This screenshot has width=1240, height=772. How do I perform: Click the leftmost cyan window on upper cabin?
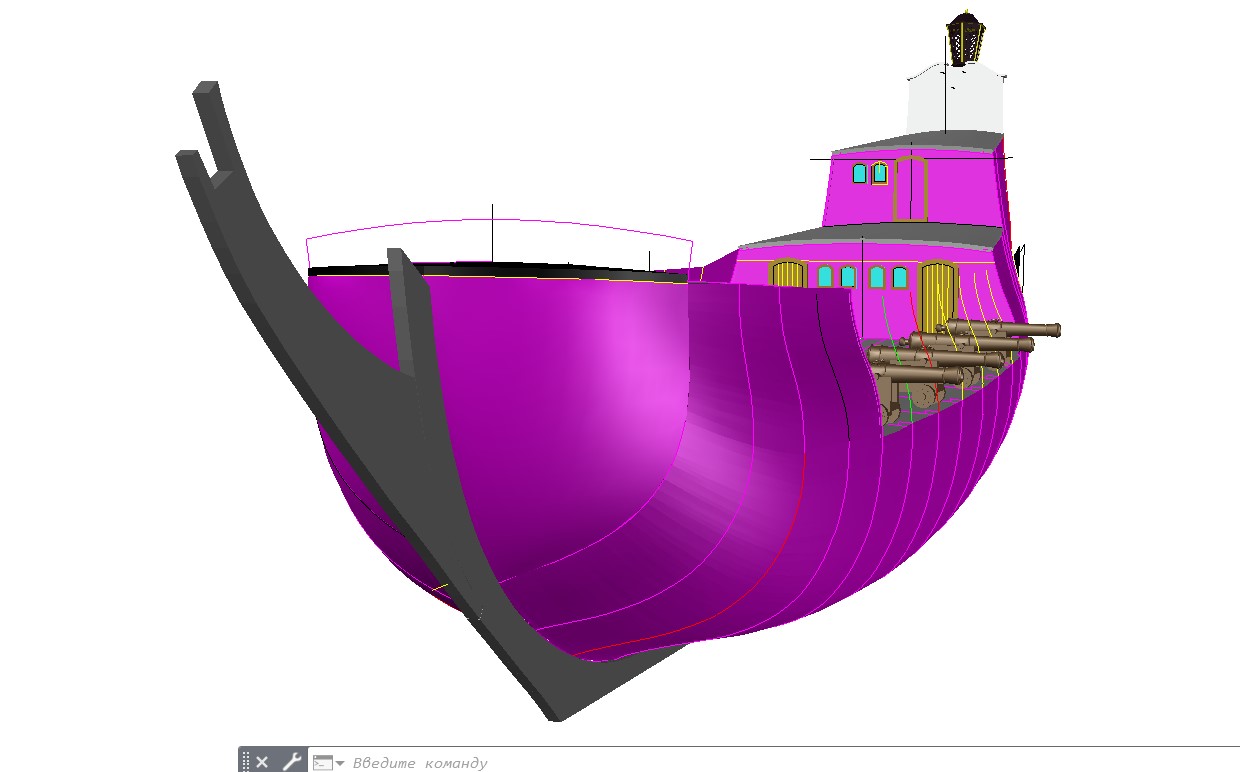pyautogui.click(x=859, y=174)
